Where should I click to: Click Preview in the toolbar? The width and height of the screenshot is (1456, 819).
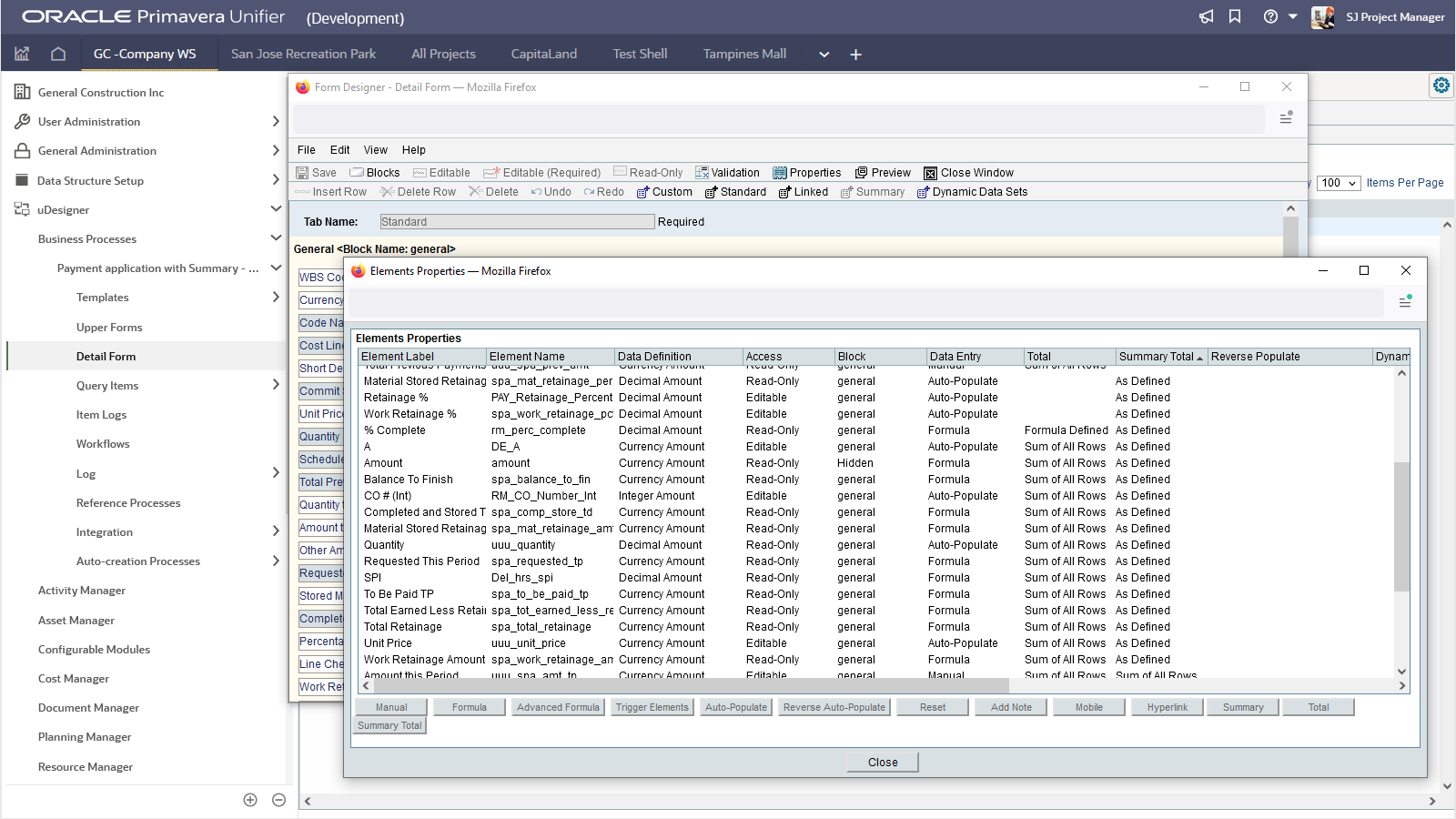click(883, 173)
